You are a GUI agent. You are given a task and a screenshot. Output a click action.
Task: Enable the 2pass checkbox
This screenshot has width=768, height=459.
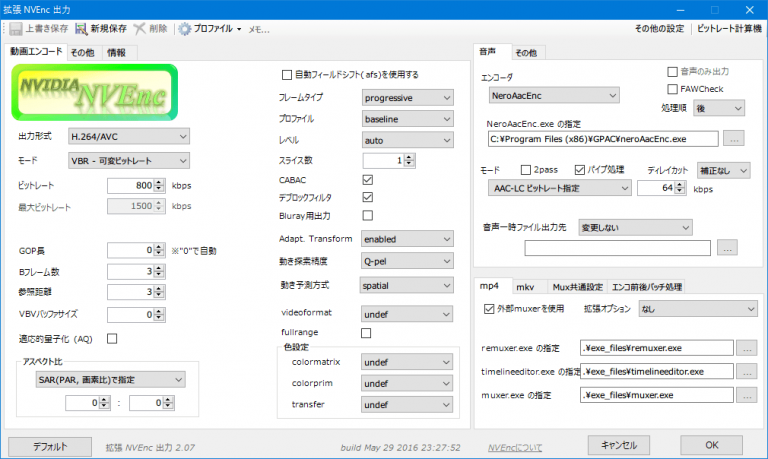(526, 170)
